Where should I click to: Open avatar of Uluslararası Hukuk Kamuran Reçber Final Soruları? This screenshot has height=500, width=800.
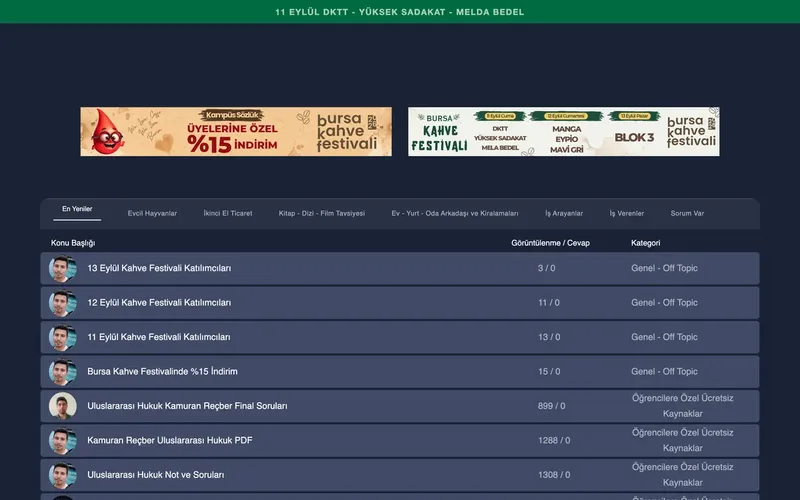click(63, 406)
